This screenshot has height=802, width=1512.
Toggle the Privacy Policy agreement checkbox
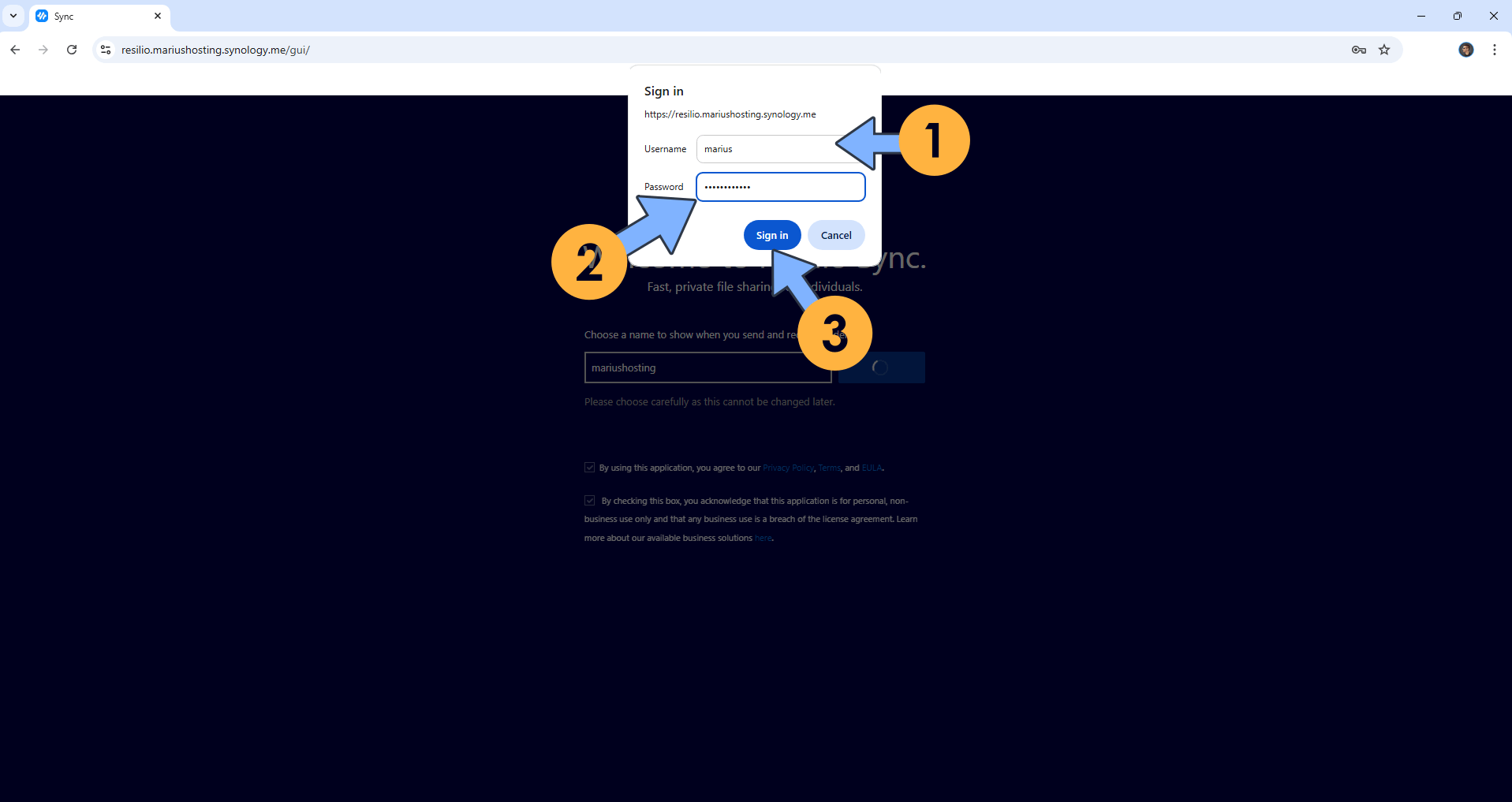pyautogui.click(x=589, y=468)
